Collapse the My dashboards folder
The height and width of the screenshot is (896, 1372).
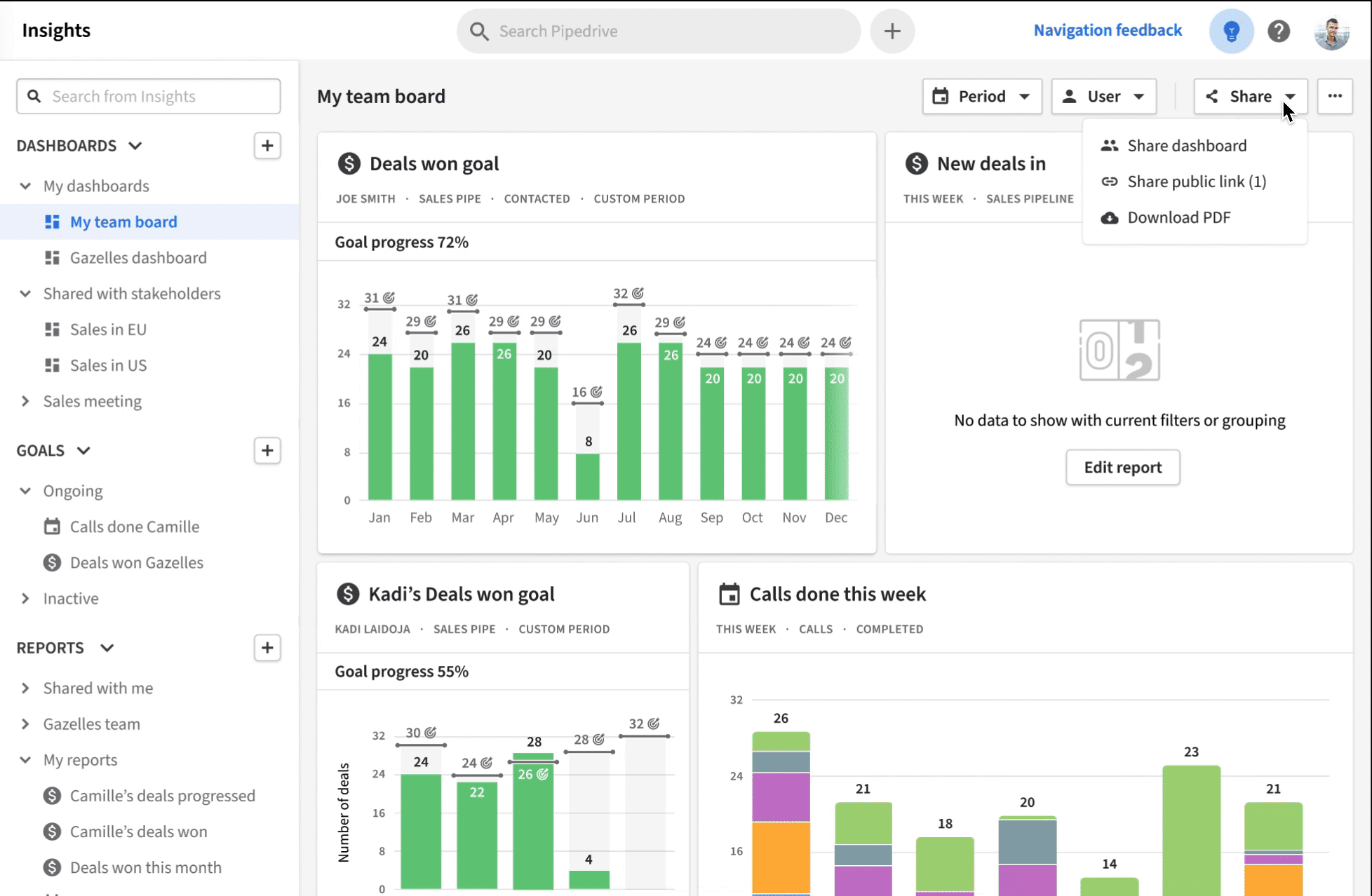pyautogui.click(x=25, y=186)
